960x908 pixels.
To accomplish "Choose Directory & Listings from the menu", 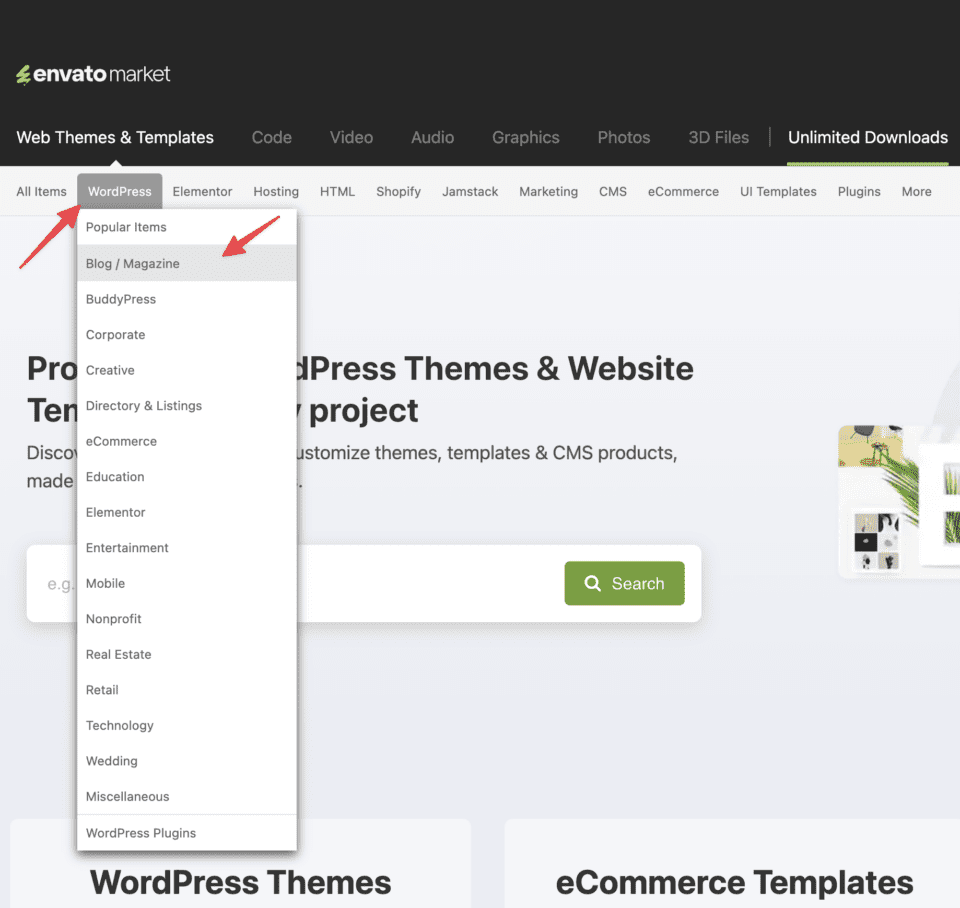I will (x=144, y=406).
